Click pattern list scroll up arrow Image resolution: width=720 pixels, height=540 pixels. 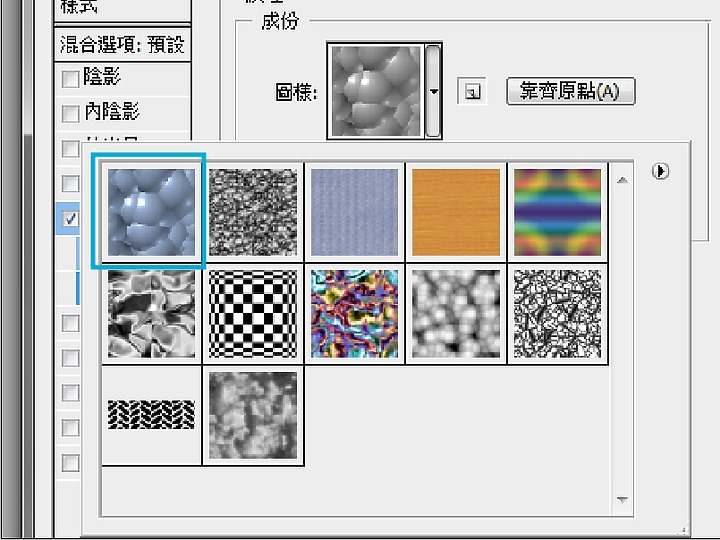pos(622,180)
